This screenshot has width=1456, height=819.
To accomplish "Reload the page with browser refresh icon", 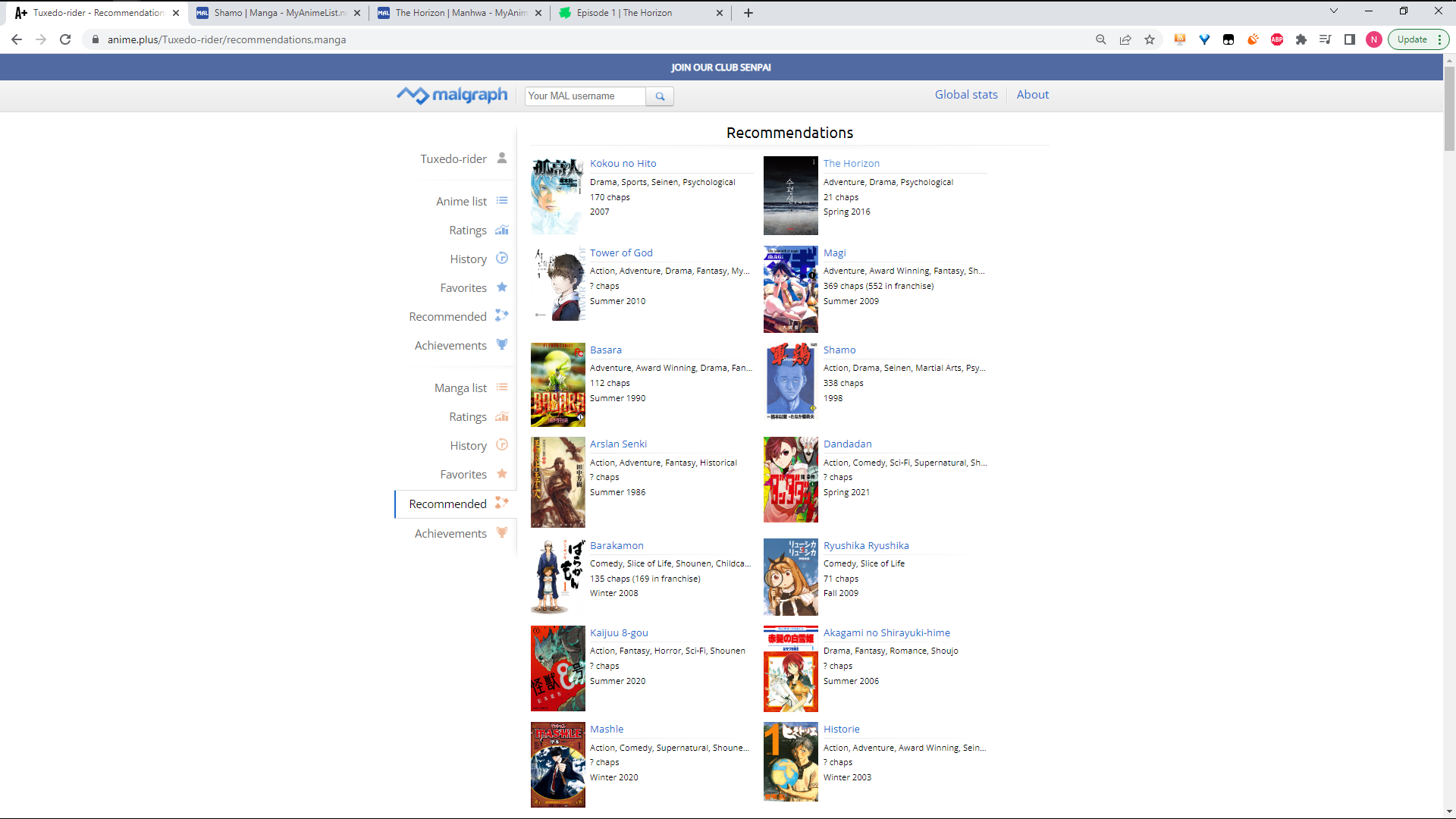I will coord(65,39).
